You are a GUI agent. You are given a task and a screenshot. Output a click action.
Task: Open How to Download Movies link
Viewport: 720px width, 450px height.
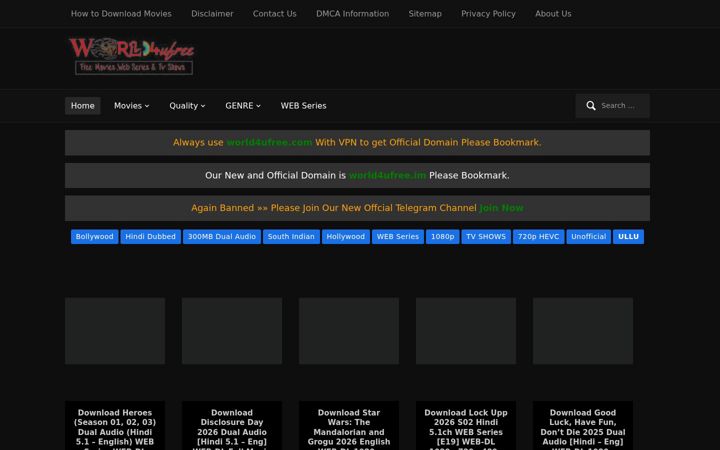(121, 14)
